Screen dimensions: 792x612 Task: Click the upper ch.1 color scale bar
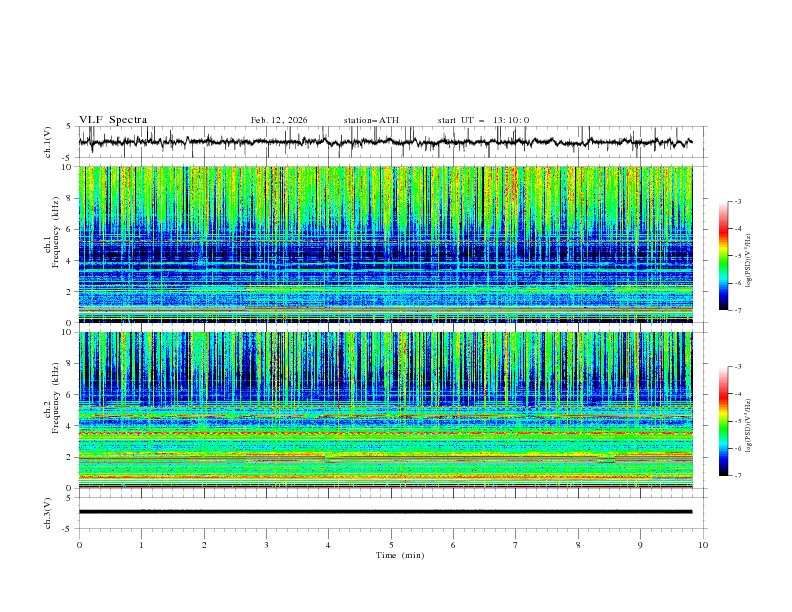pos(723,255)
